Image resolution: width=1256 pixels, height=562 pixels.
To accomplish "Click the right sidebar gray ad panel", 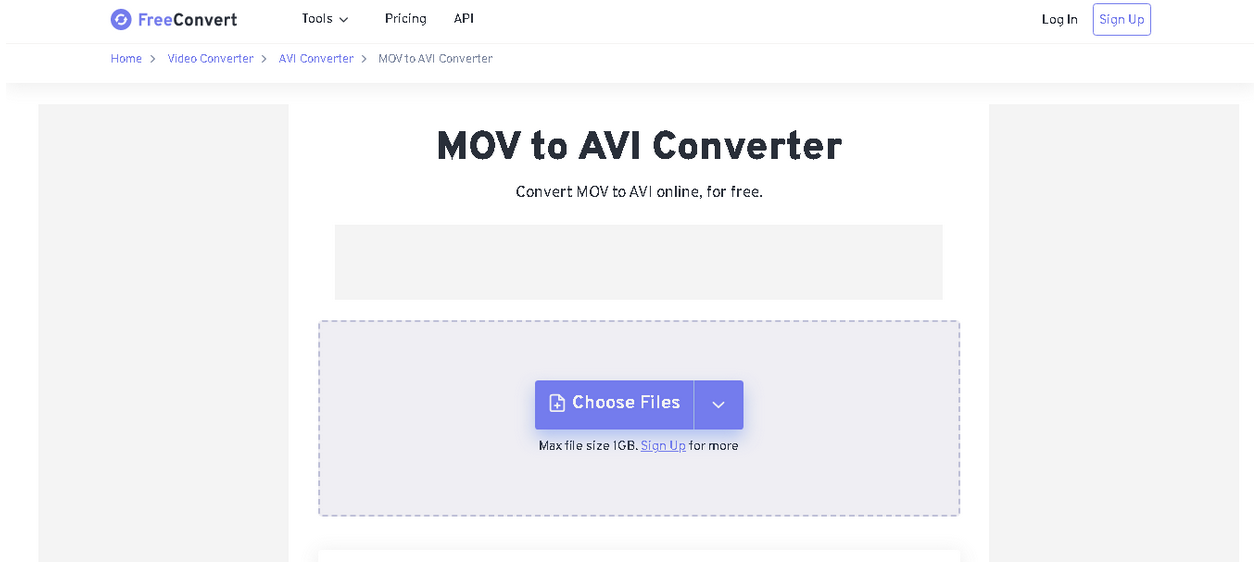I will (x=1113, y=330).
